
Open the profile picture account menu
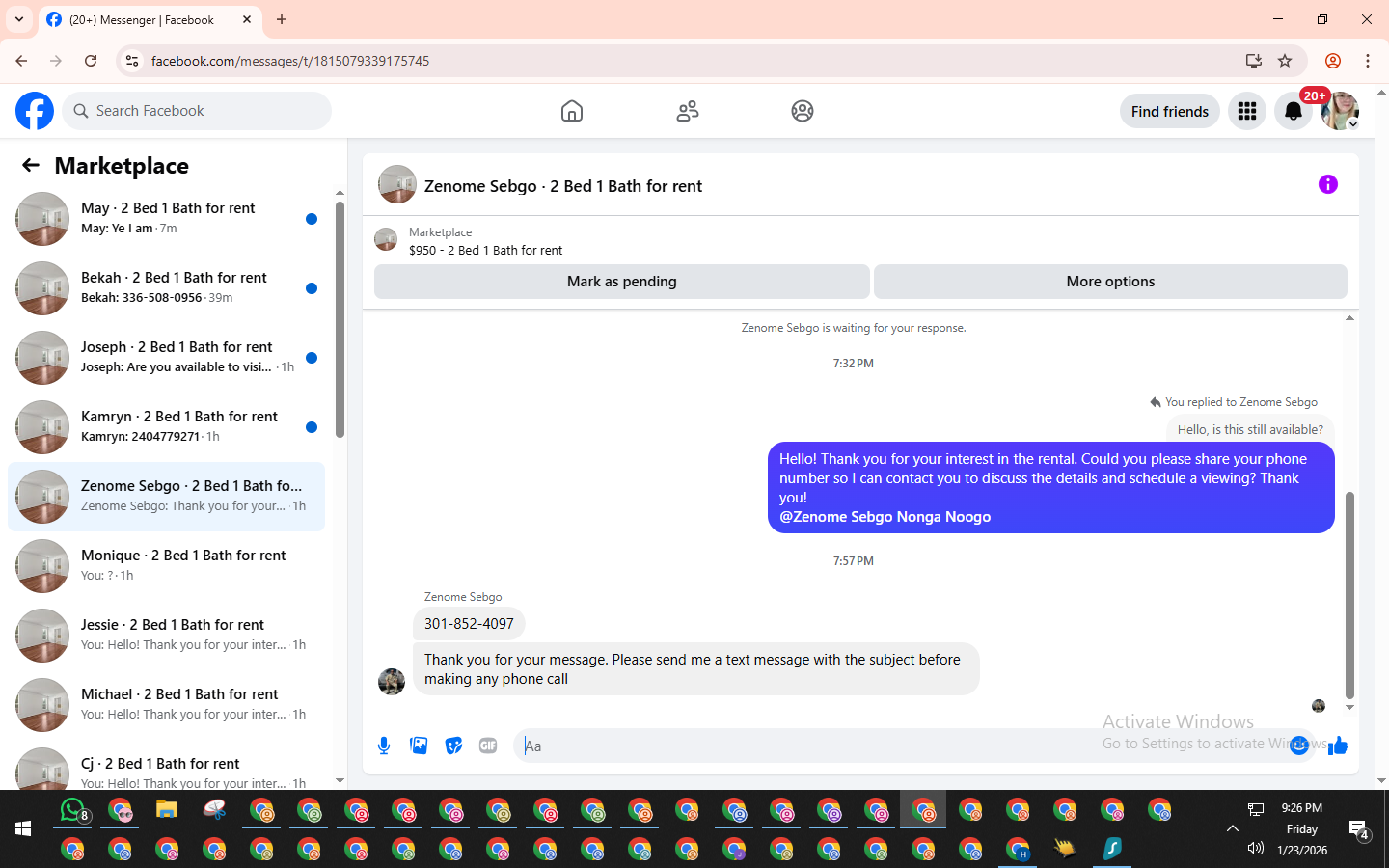(x=1340, y=111)
